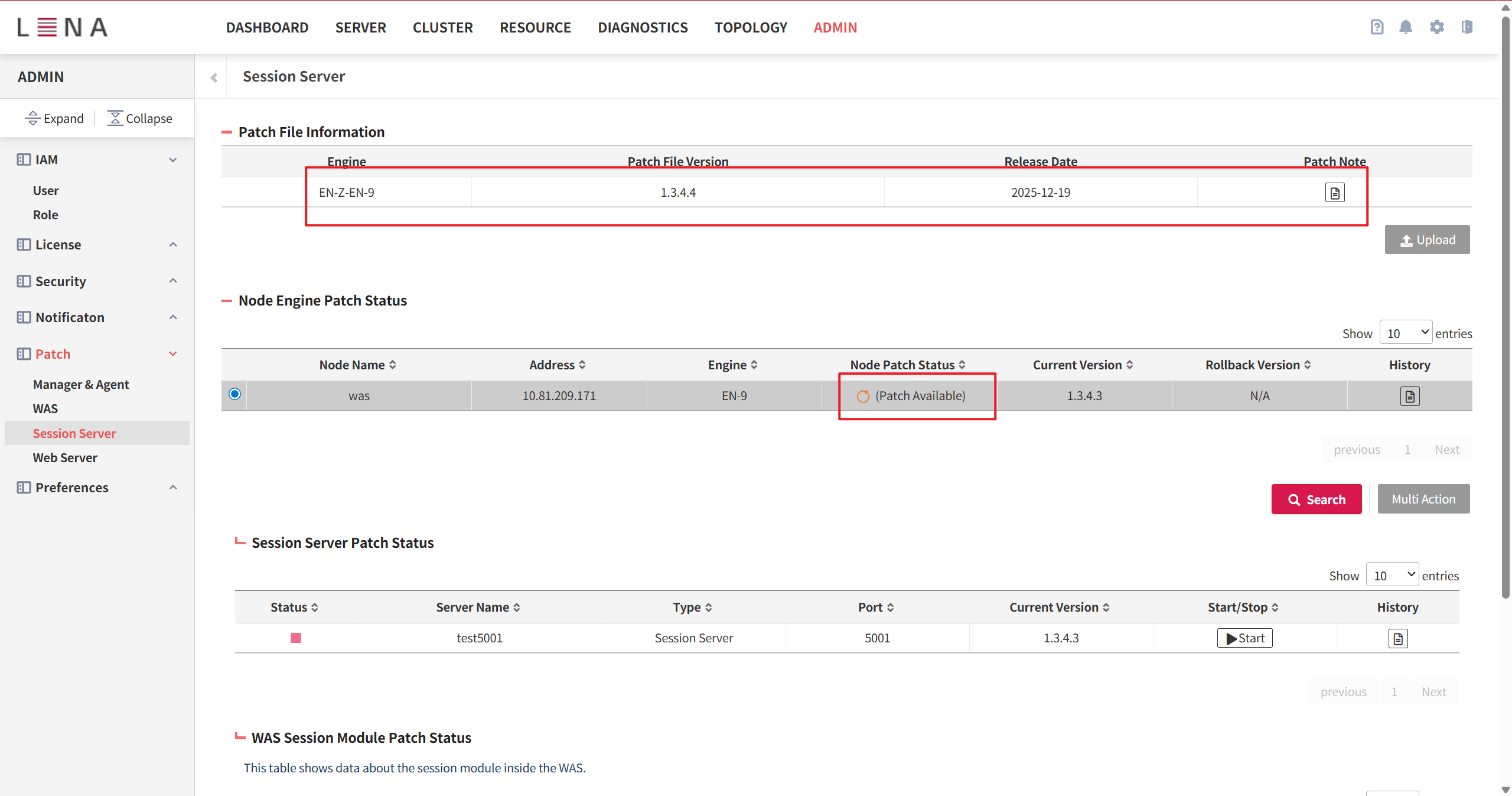Collapse the sidebar with the left arrow
The image size is (1512, 796).
[214, 77]
